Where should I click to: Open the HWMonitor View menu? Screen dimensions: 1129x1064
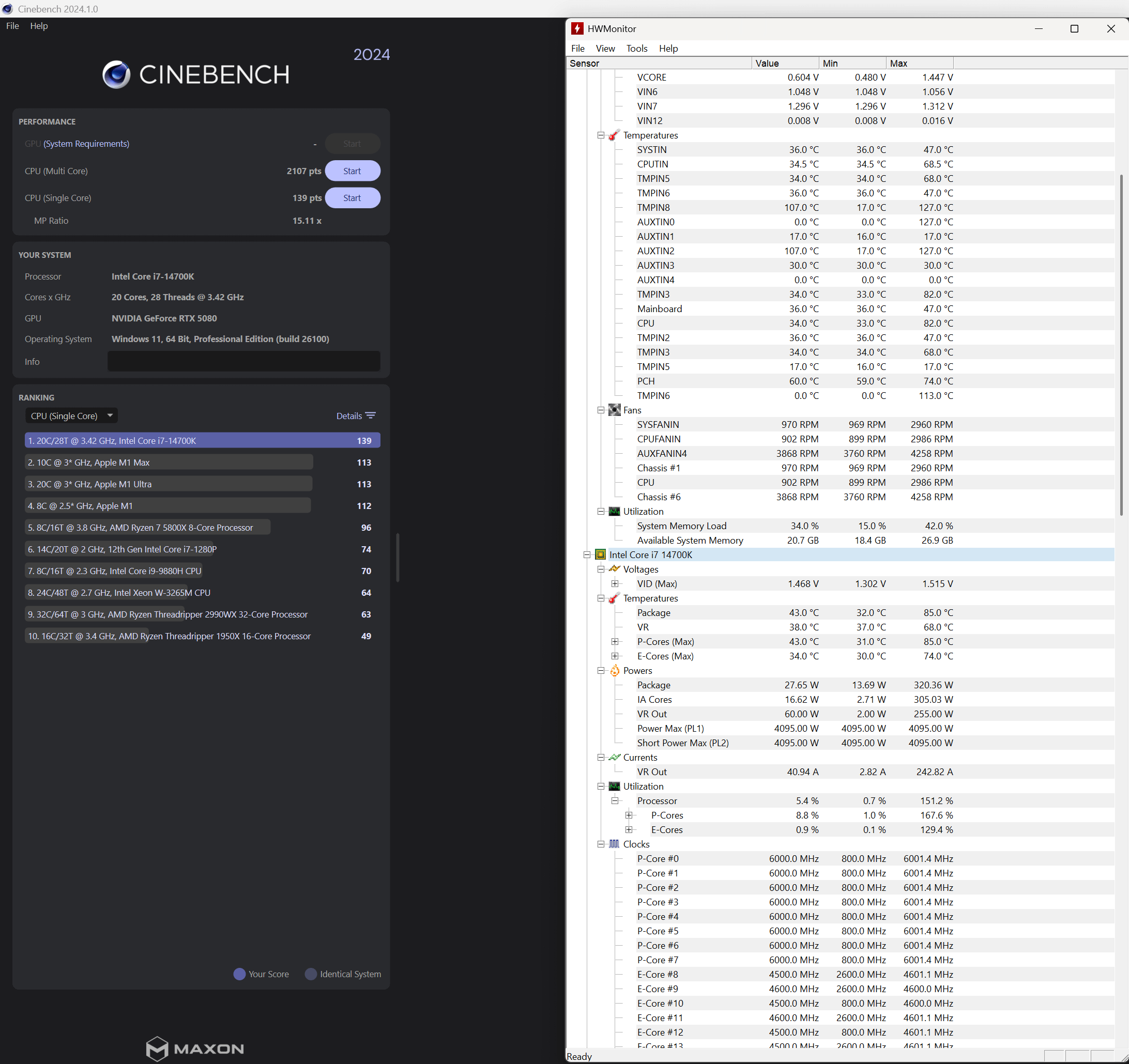pos(605,48)
